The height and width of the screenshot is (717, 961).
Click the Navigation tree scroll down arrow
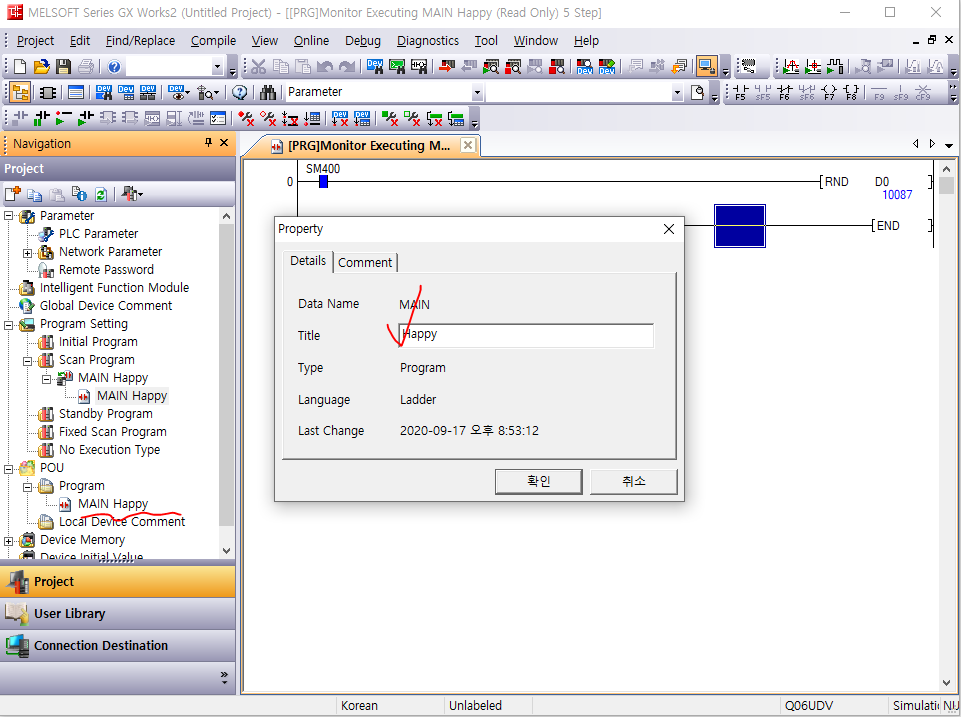[x=226, y=551]
